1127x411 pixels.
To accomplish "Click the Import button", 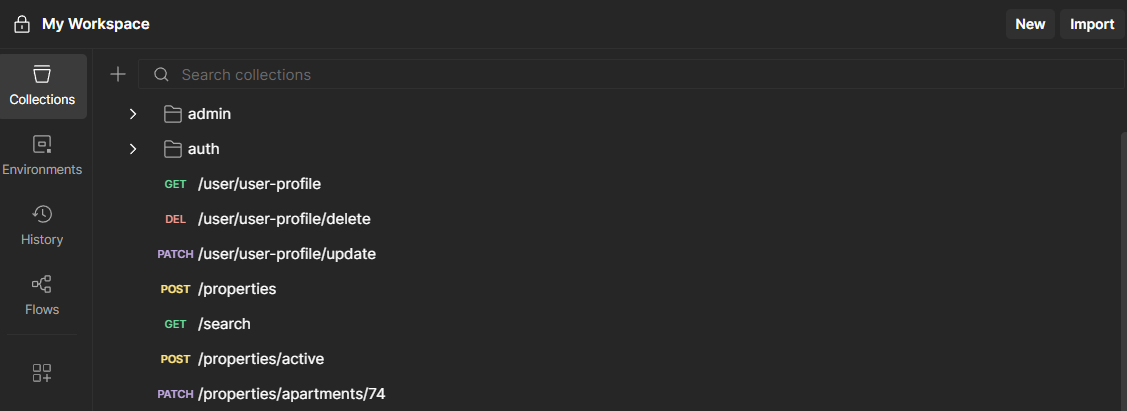I will pyautogui.click(x=1092, y=24).
